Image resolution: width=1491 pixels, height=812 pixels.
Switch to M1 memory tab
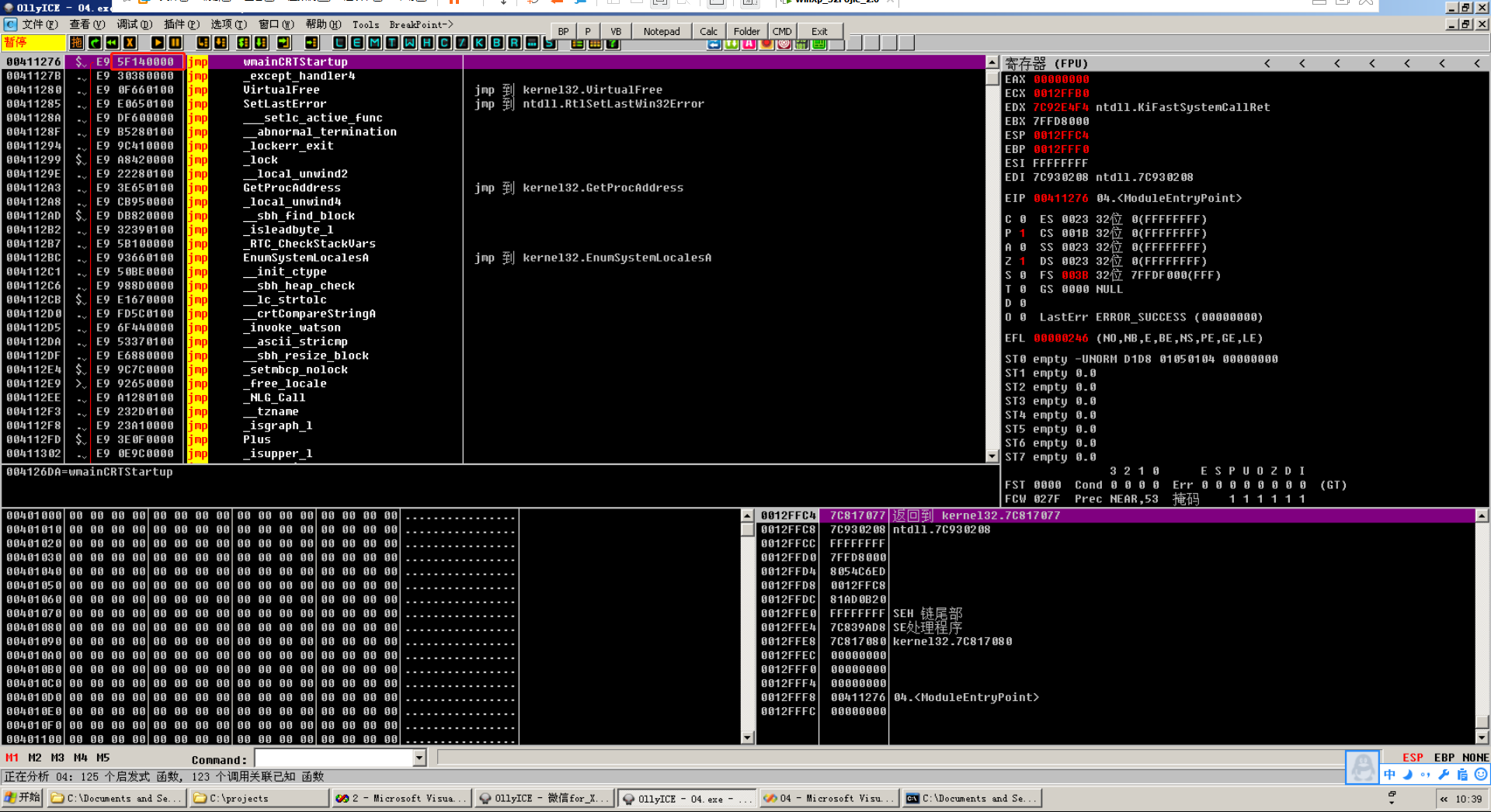[x=12, y=758]
